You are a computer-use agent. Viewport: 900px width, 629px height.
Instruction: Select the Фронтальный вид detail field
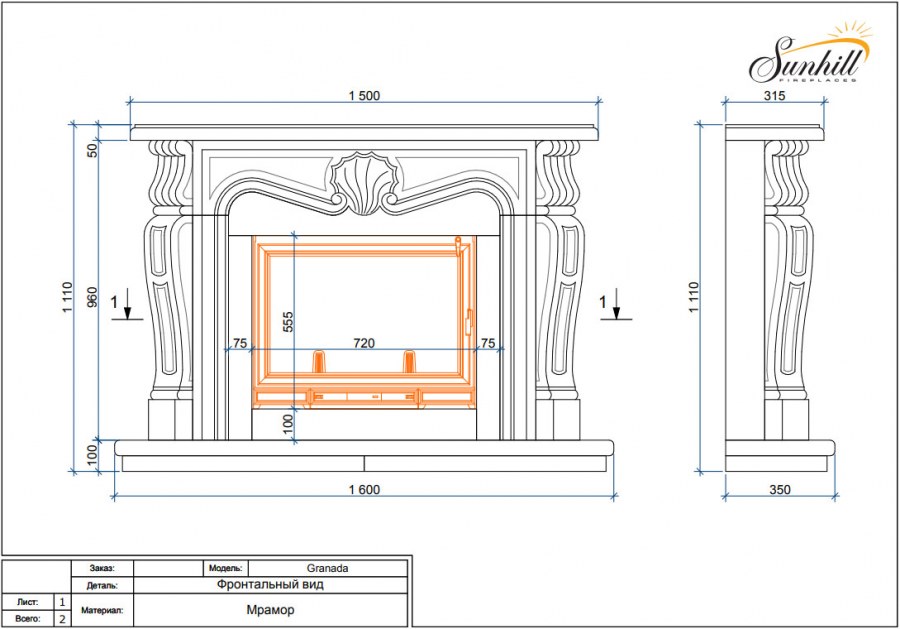(x=270, y=585)
